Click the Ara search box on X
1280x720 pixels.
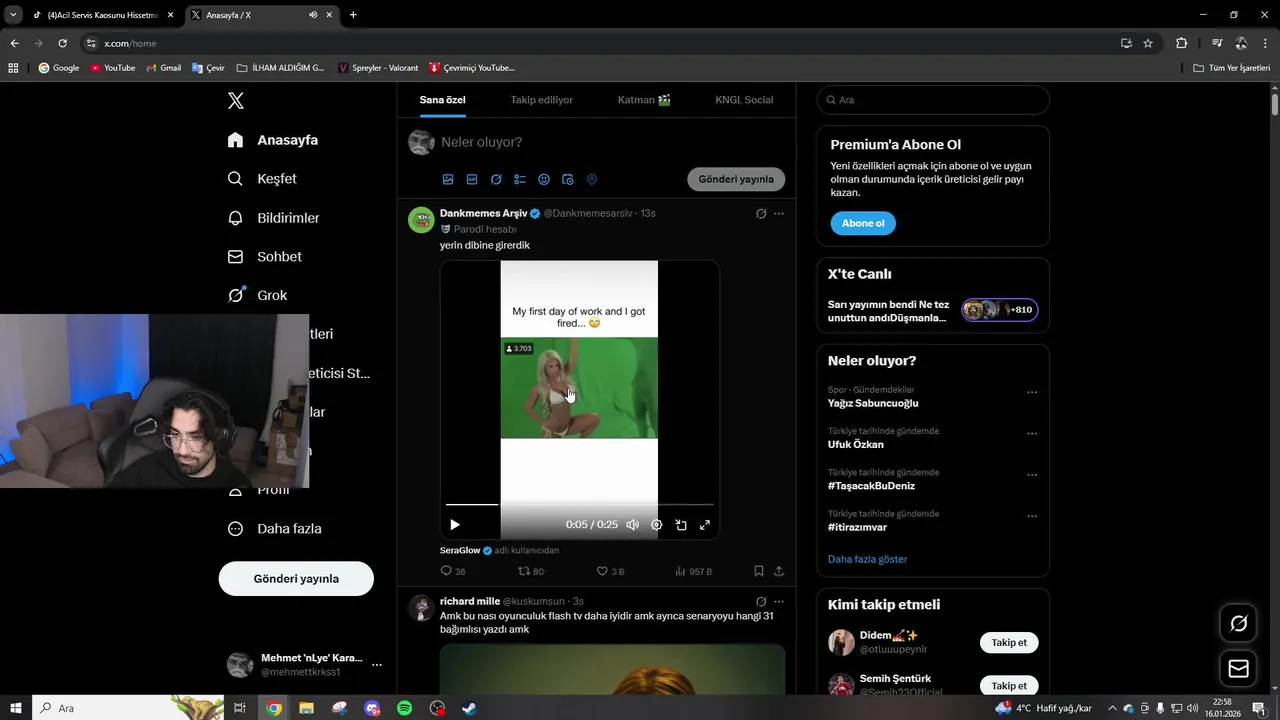tap(933, 100)
